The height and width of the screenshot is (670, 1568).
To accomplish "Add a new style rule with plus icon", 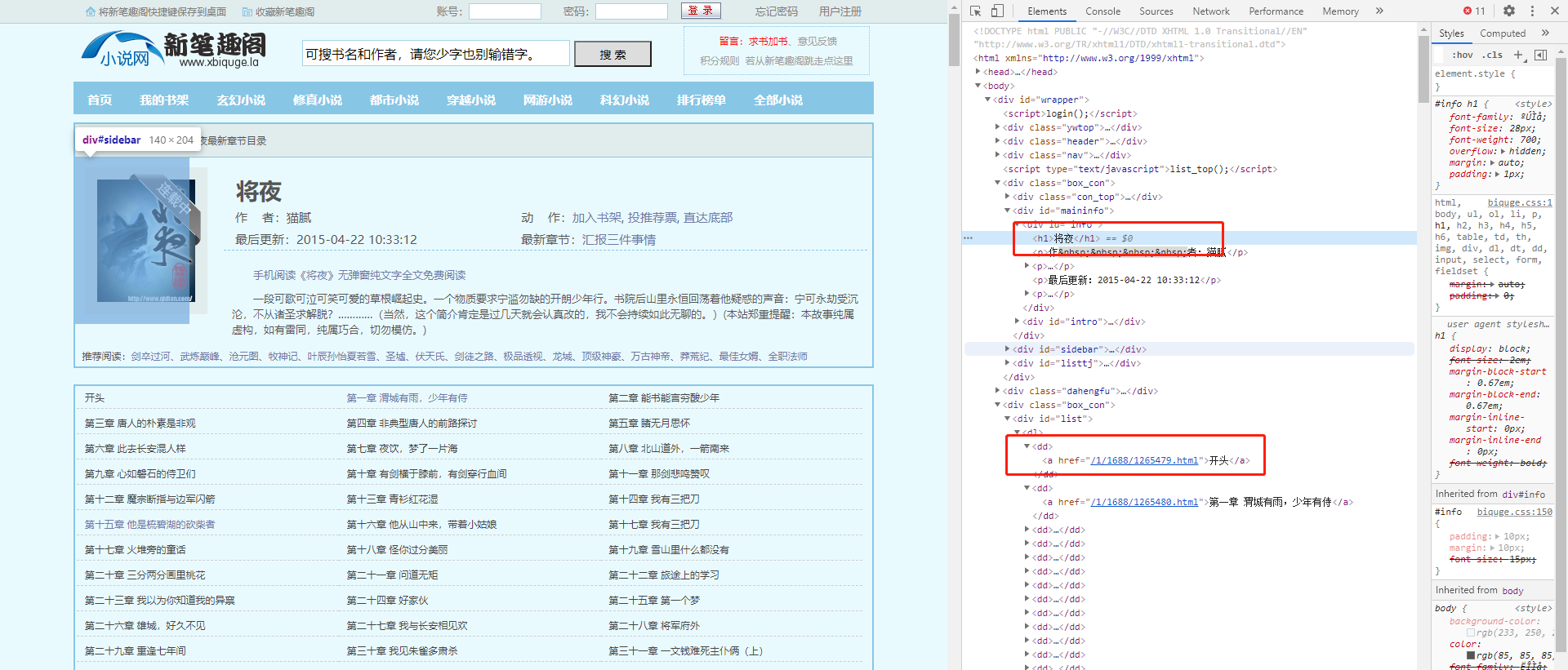I will click(x=1518, y=55).
